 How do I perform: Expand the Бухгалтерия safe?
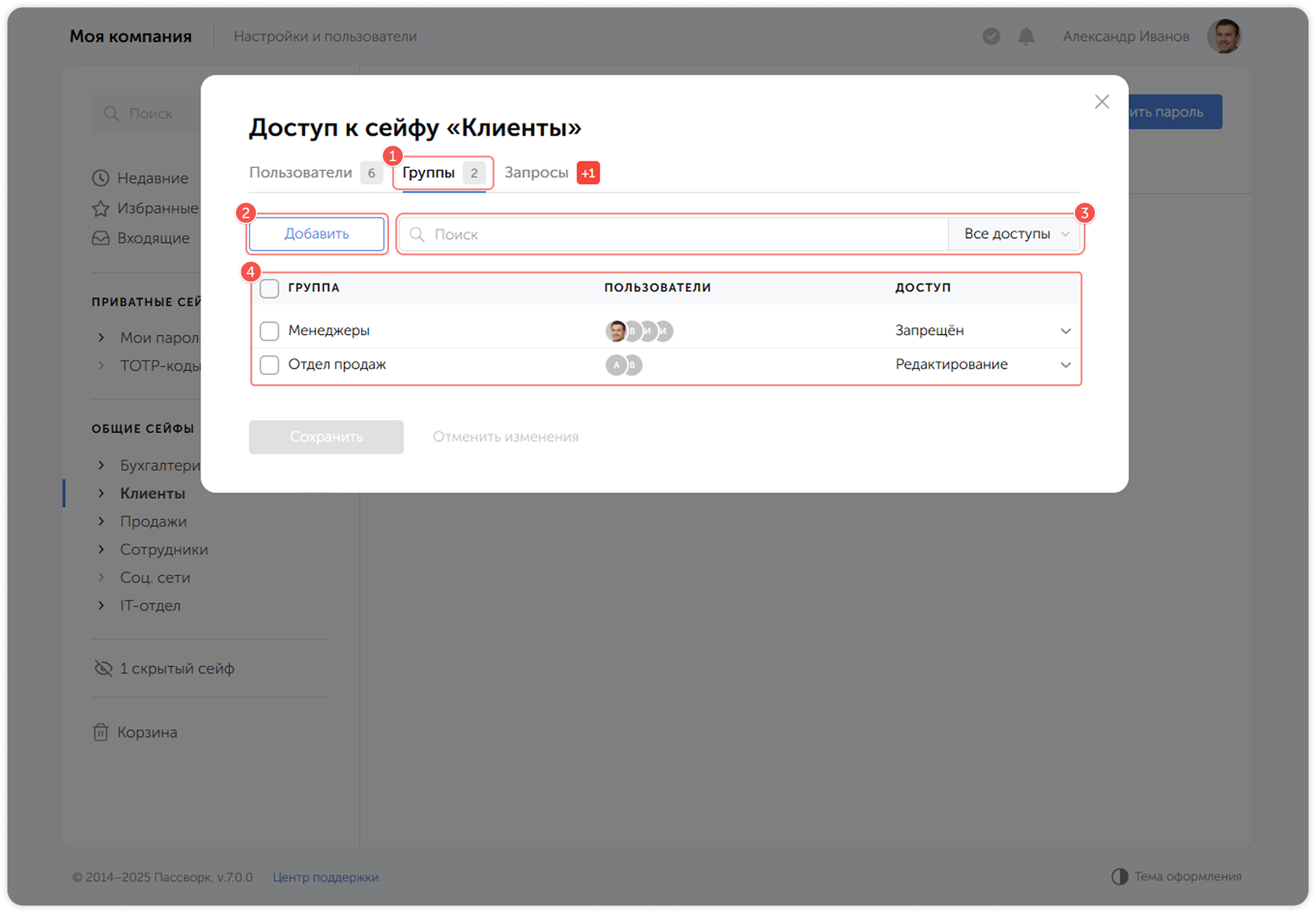[x=101, y=465]
